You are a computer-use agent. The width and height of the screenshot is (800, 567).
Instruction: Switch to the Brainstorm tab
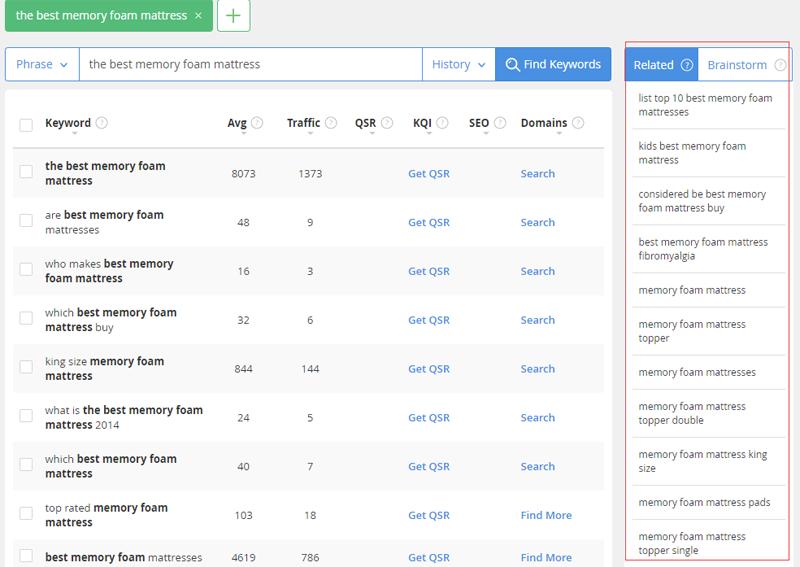(x=744, y=65)
